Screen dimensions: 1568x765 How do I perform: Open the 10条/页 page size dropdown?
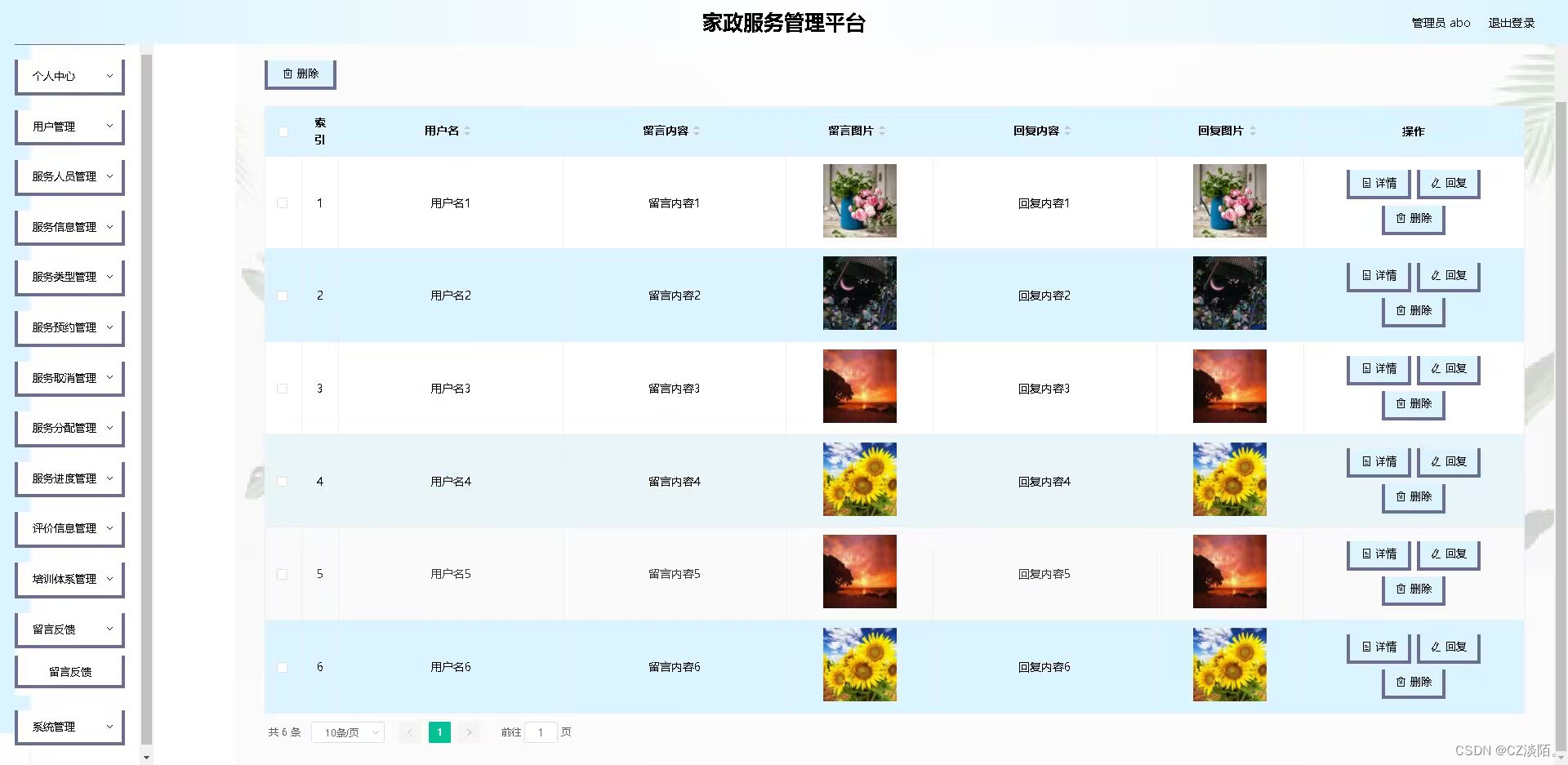(x=348, y=732)
